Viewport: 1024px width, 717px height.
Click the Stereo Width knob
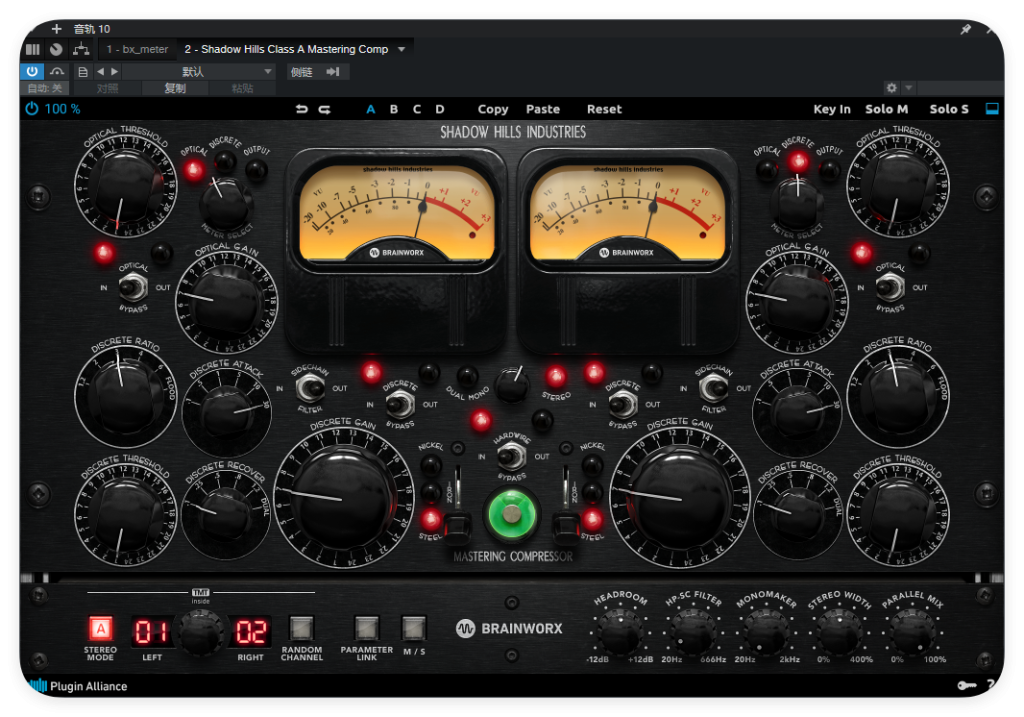[839, 631]
